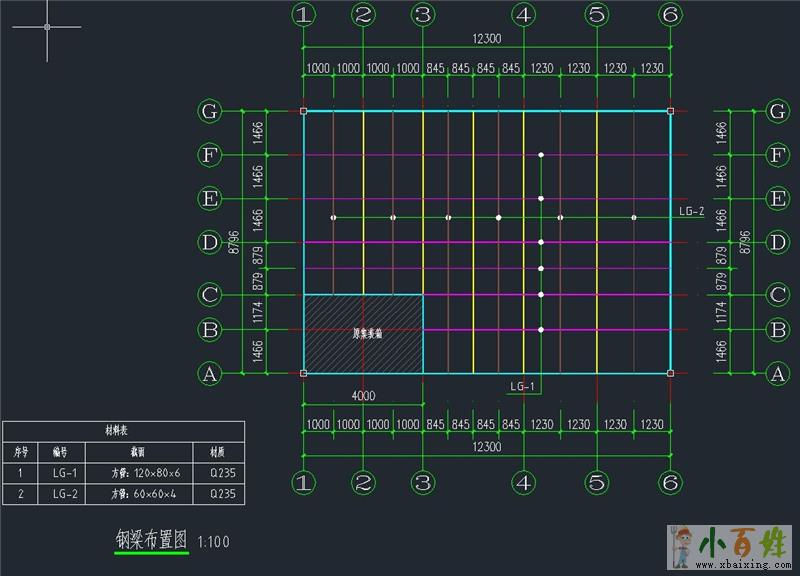Click the 1:100 scale text
This screenshot has width=800, height=576.
point(214,542)
